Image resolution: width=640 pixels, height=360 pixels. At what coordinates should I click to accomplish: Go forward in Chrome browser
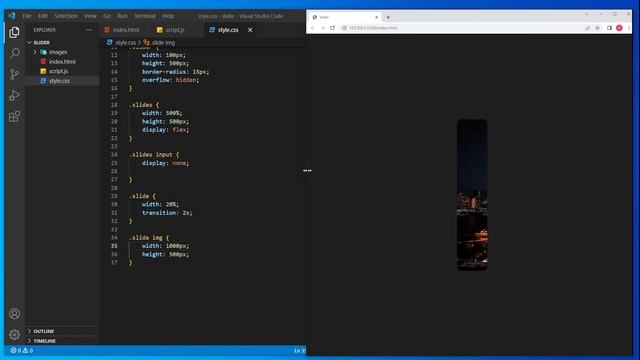322,28
